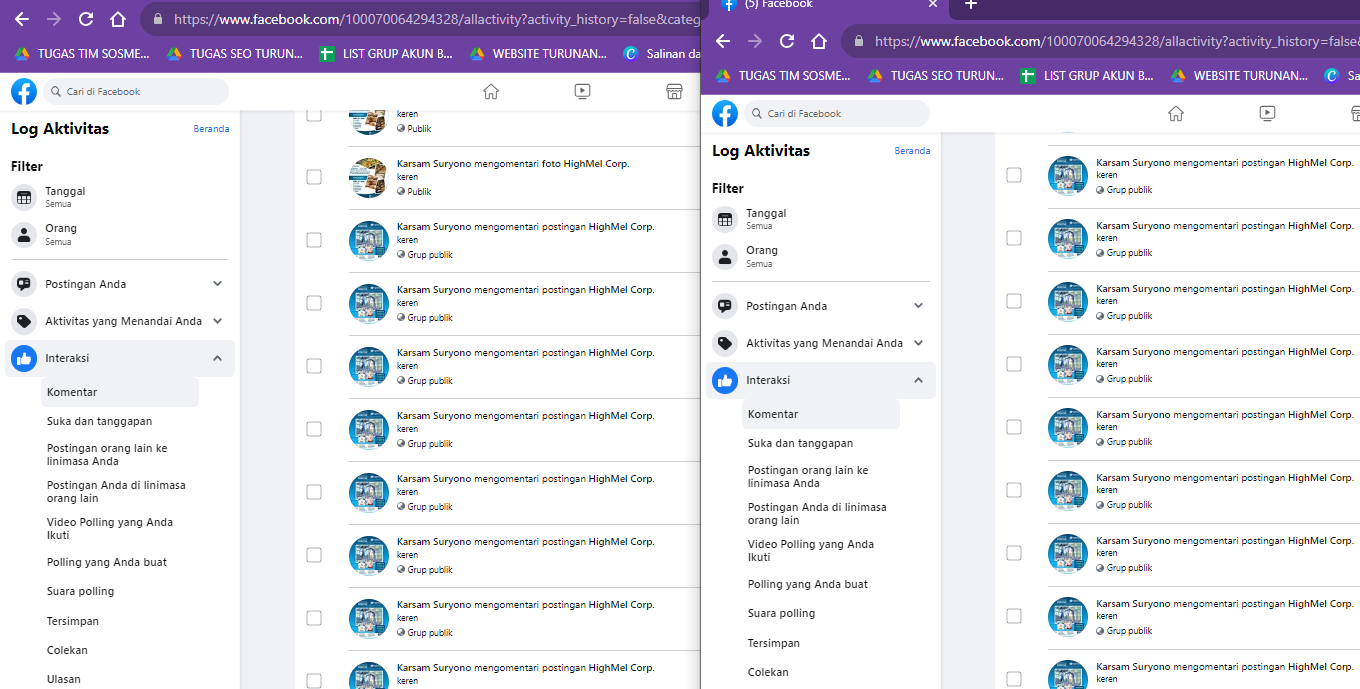Open TUGAS SEO TURUN bookmark in right window
Image resolution: width=1360 pixels, height=689 pixels.
pyautogui.click(x=935, y=75)
